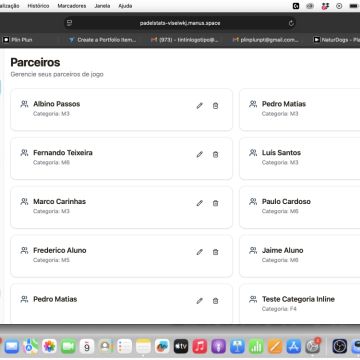Open the App Store in the Dock

pyautogui.click(x=294, y=346)
